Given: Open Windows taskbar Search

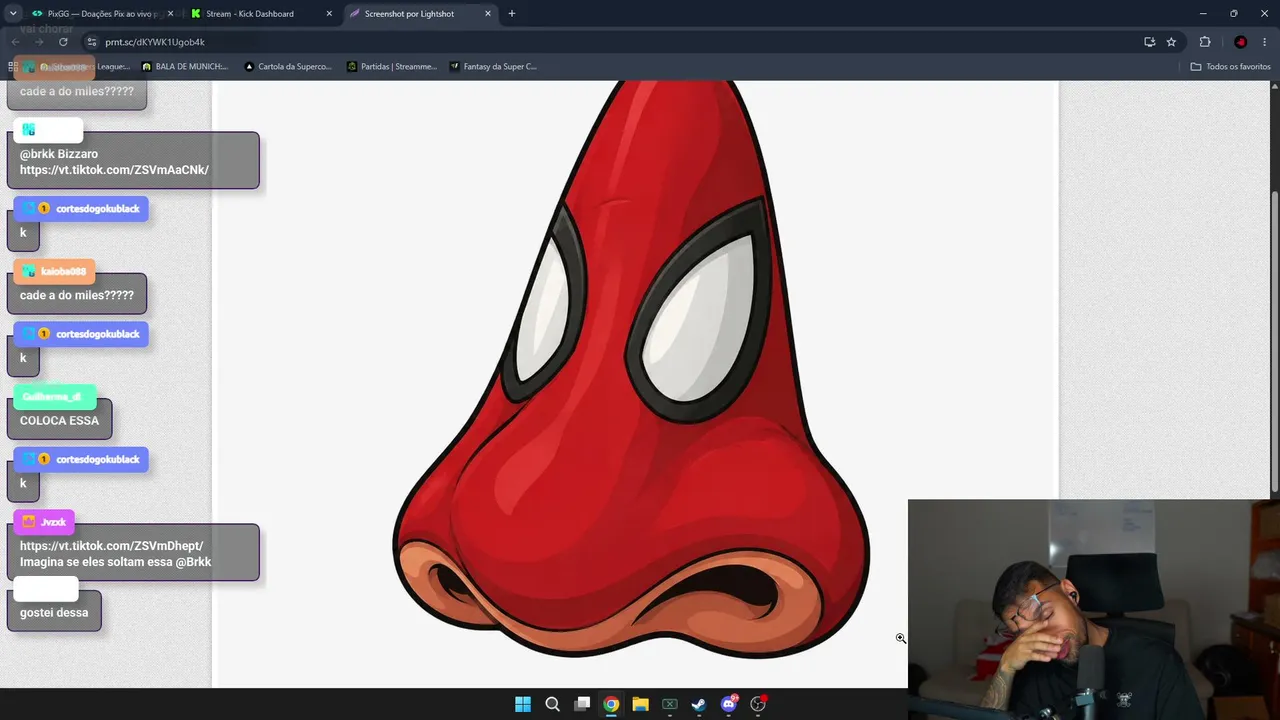Looking at the screenshot, I should click(552, 704).
